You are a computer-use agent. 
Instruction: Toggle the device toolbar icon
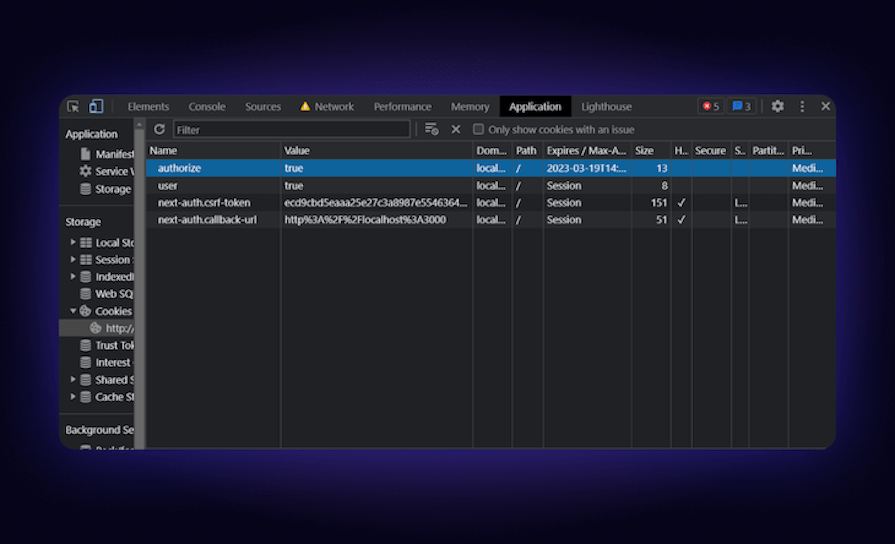click(x=96, y=106)
